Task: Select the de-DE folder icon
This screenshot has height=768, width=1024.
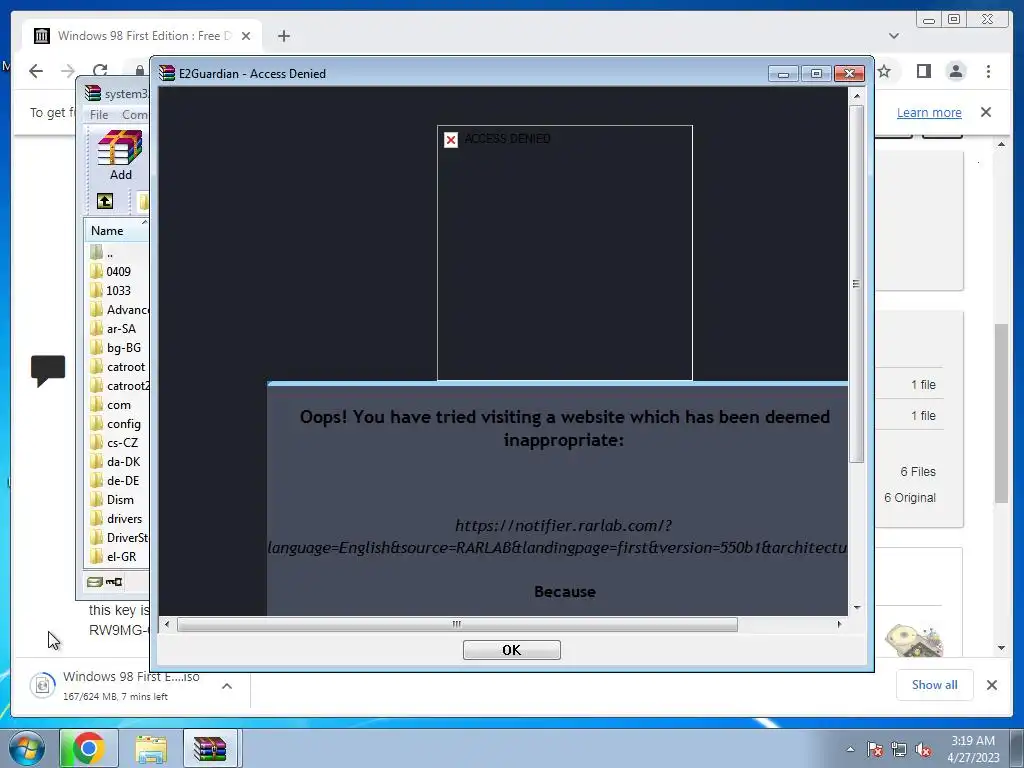Action: coord(97,481)
